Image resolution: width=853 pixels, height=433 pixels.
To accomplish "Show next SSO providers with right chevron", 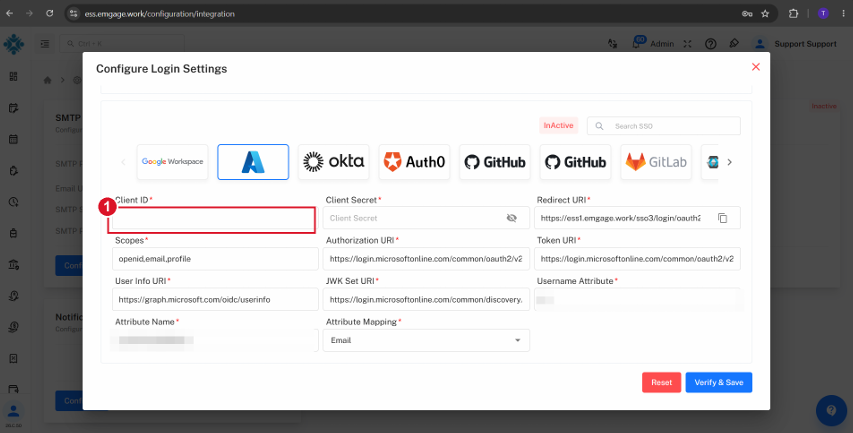I will (730, 162).
